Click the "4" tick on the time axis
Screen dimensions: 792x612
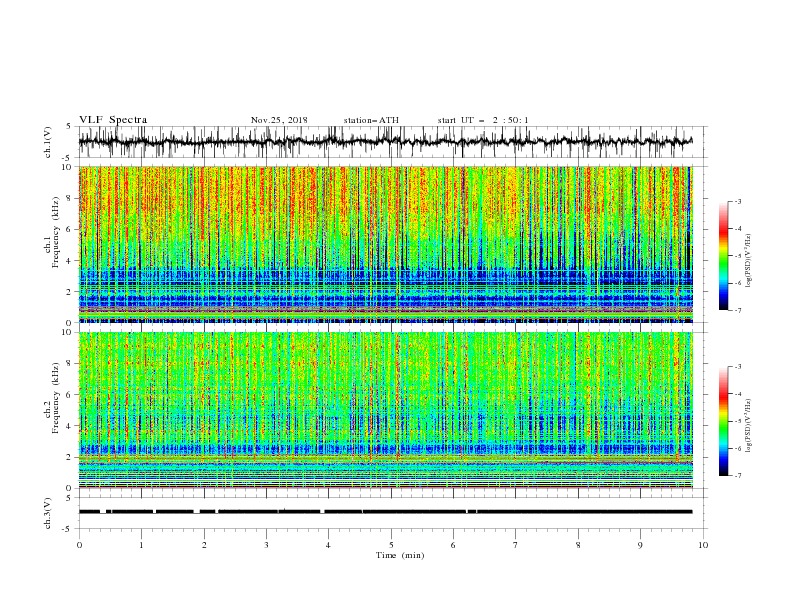tap(328, 545)
